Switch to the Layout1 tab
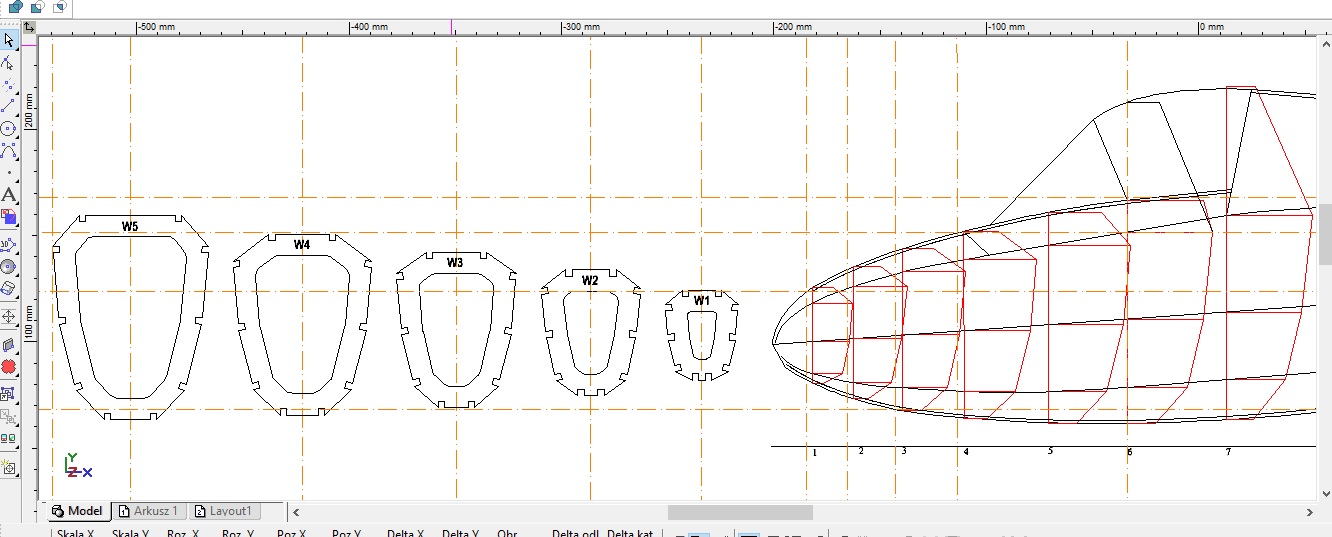 point(224,511)
